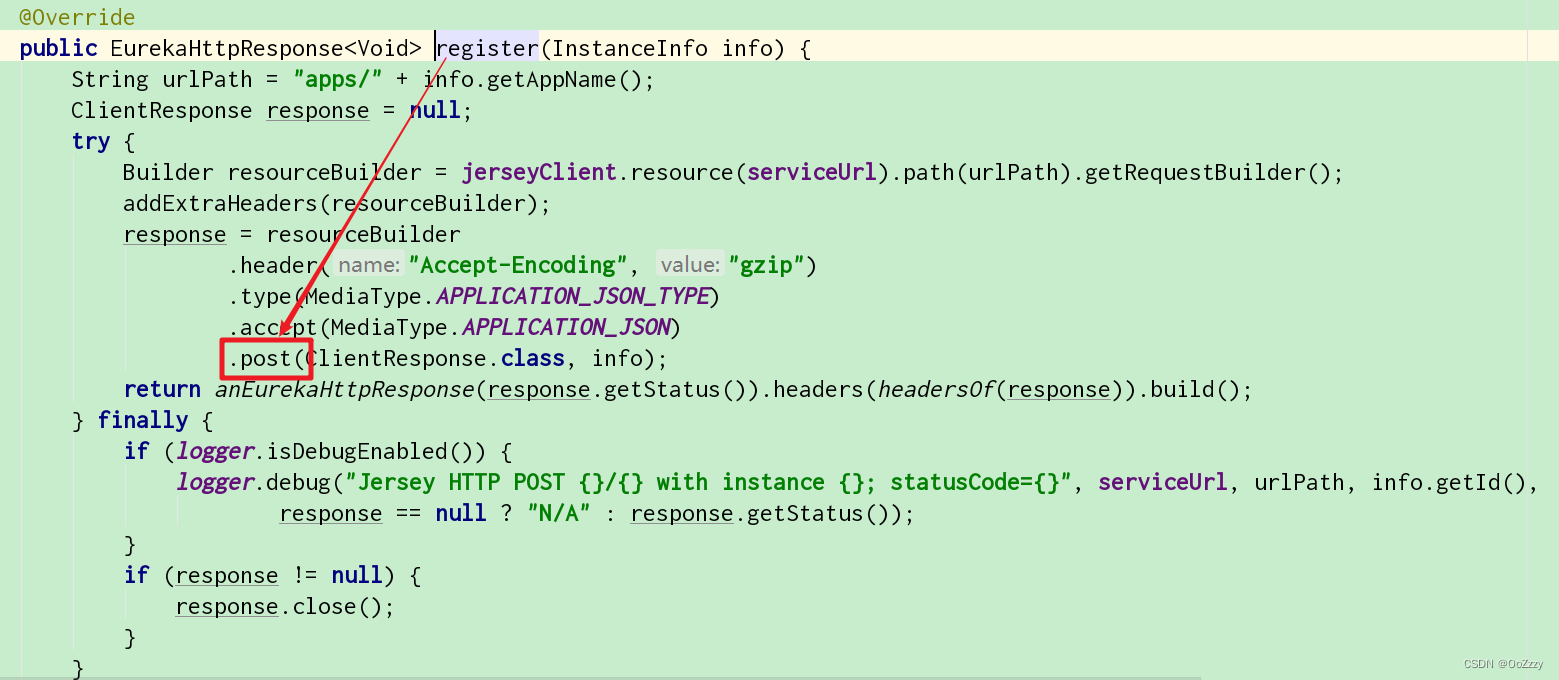Image resolution: width=1559 pixels, height=680 pixels.
Task: Click the .type method call
Action: tap(260, 296)
